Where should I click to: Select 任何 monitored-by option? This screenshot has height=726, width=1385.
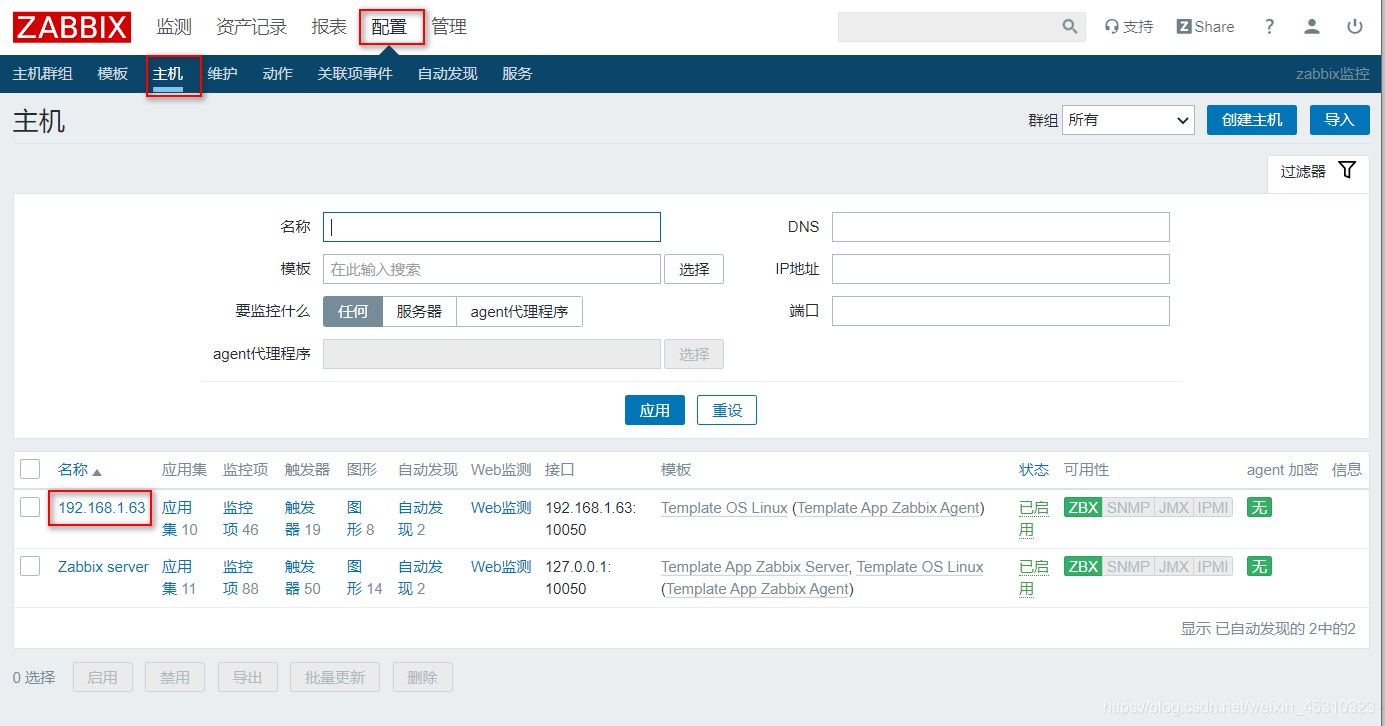click(x=353, y=312)
